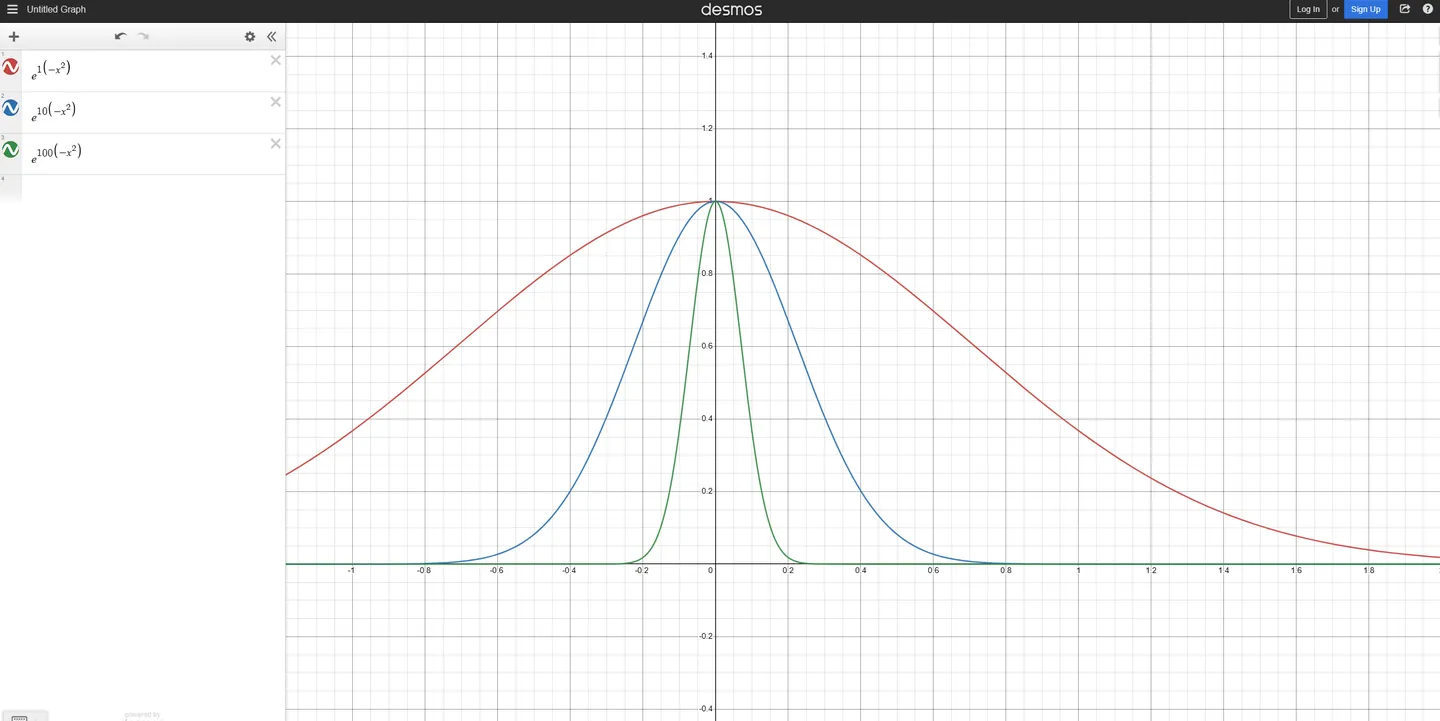1440x721 pixels.
Task: Delete the e^100(-x²) expression row
Action: pyautogui.click(x=276, y=144)
